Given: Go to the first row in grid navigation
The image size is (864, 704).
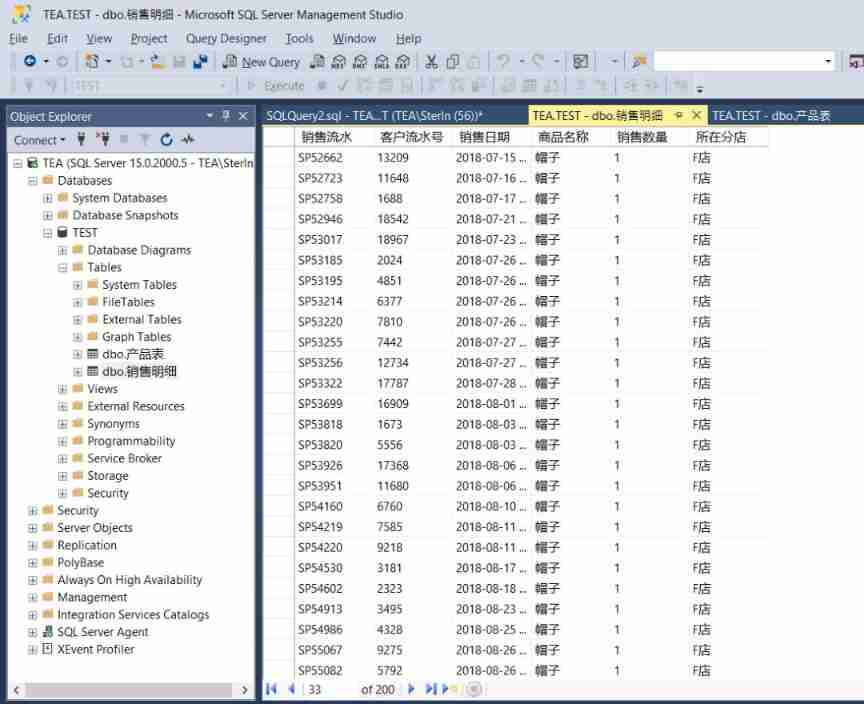Looking at the screenshot, I should [271, 689].
